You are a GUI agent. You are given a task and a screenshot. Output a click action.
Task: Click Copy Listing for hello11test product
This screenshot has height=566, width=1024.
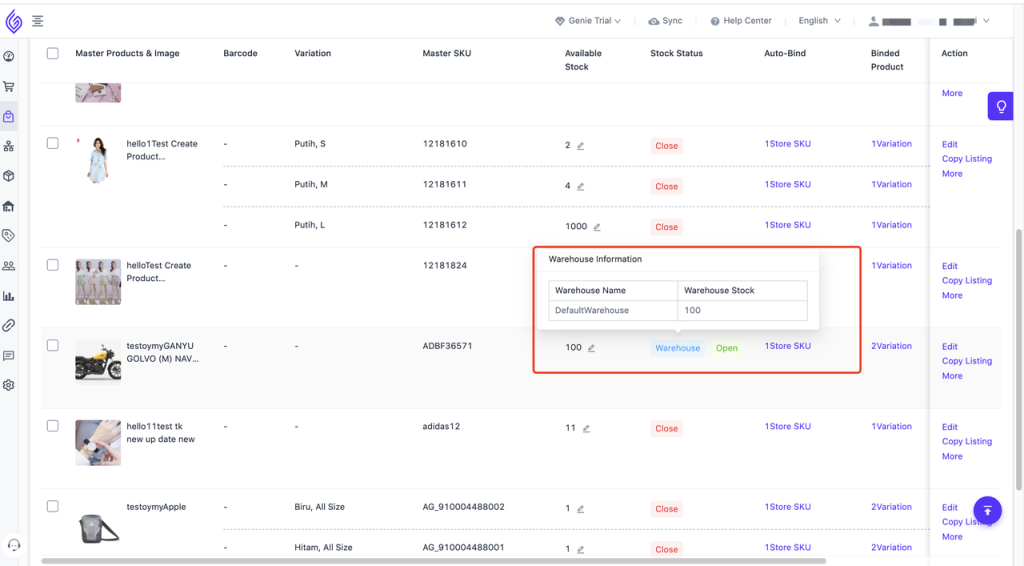click(x=966, y=441)
